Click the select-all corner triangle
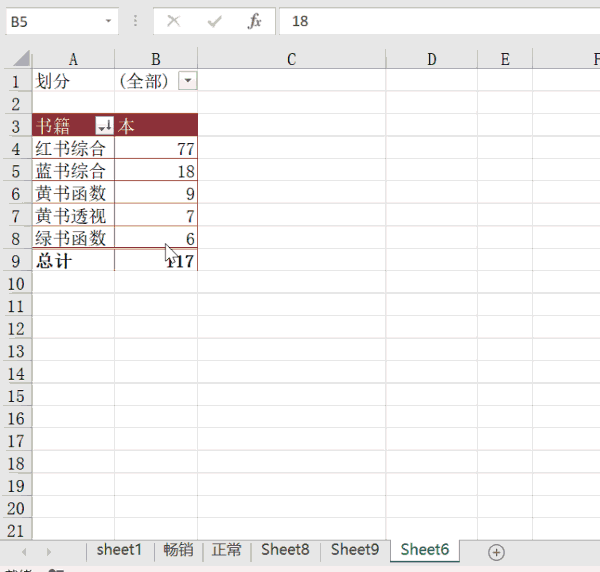600x572 pixels. (x=22, y=59)
